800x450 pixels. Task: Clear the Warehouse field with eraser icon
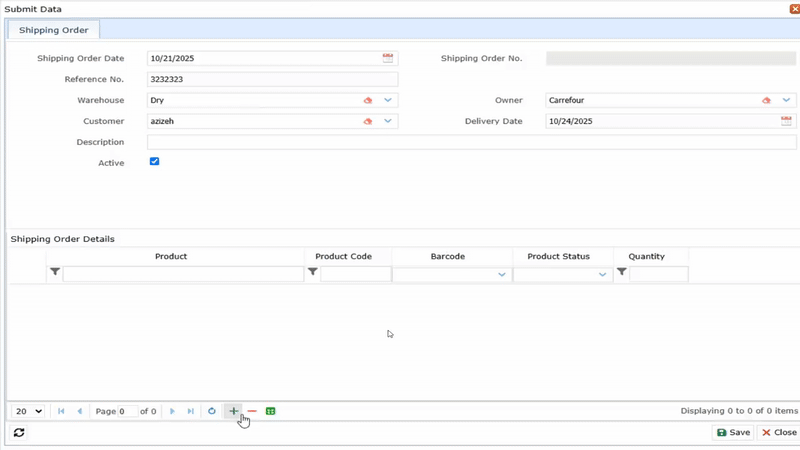pos(368,100)
